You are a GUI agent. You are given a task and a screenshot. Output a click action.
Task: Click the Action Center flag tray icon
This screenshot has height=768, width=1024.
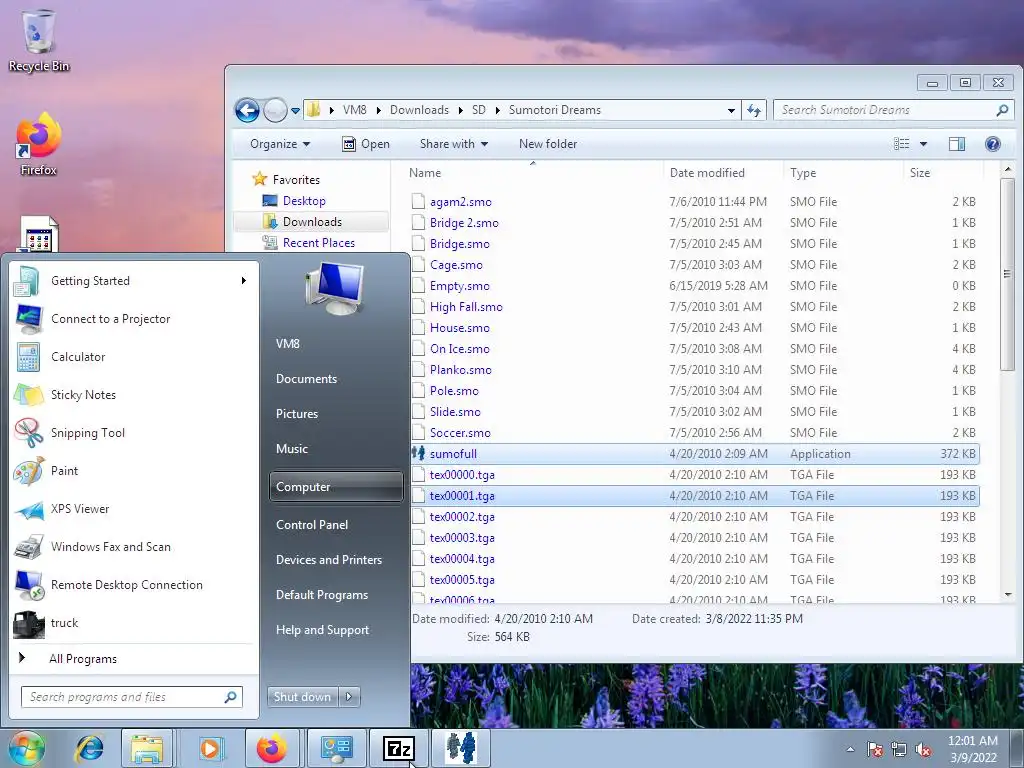[x=874, y=749]
